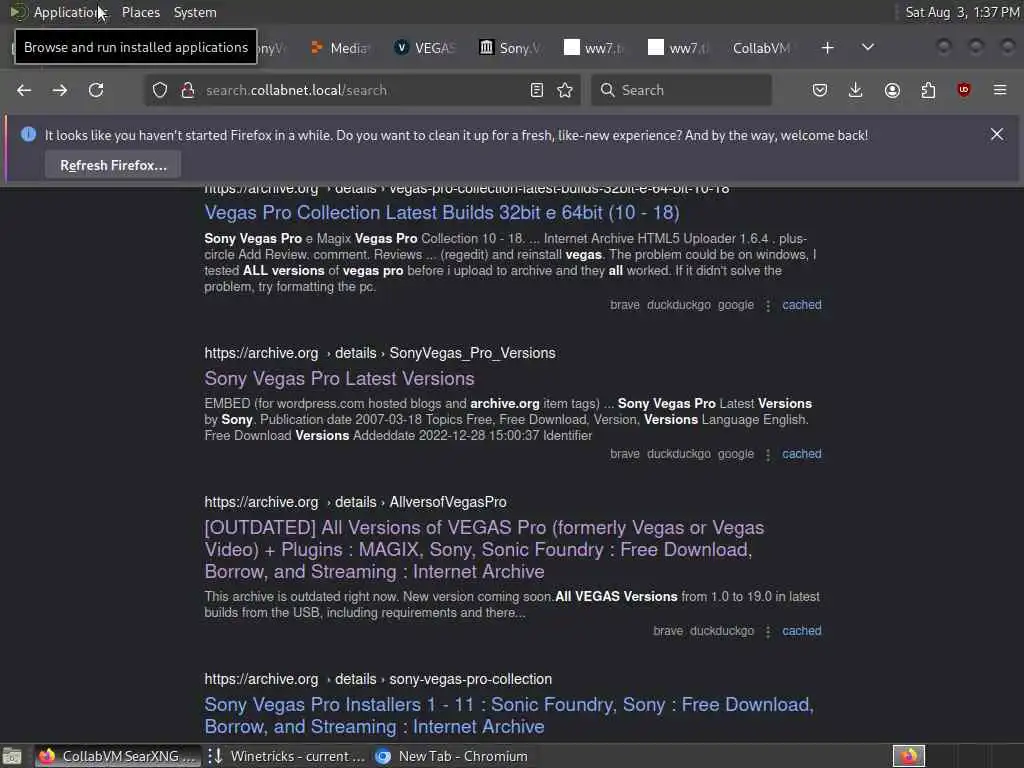The image size is (1024, 768).
Task: Open the Places menu
Action: (141, 12)
